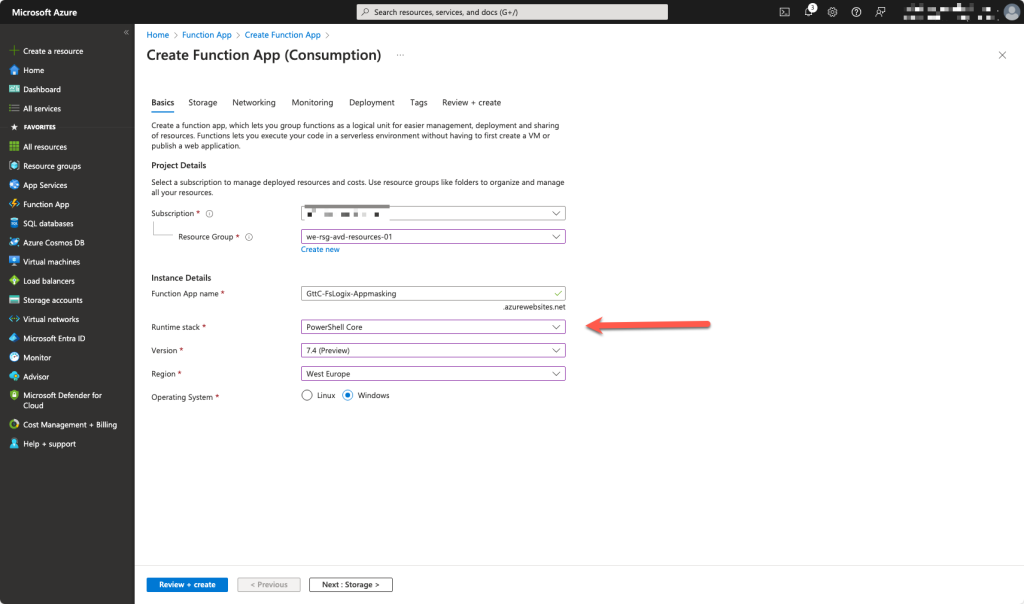The width and height of the screenshot is (1024, 604).
Task: Click the Create a resource plus icon
Action: (x=14, y=51)
